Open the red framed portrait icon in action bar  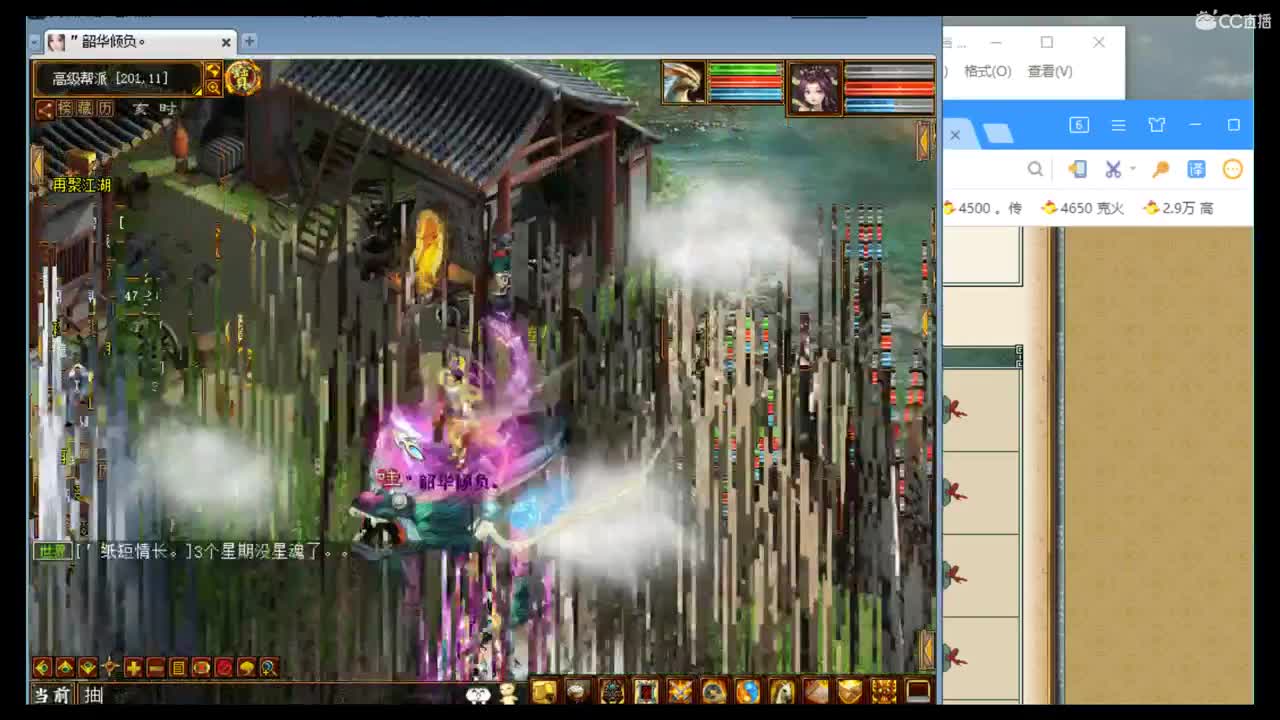pos(646,691)
